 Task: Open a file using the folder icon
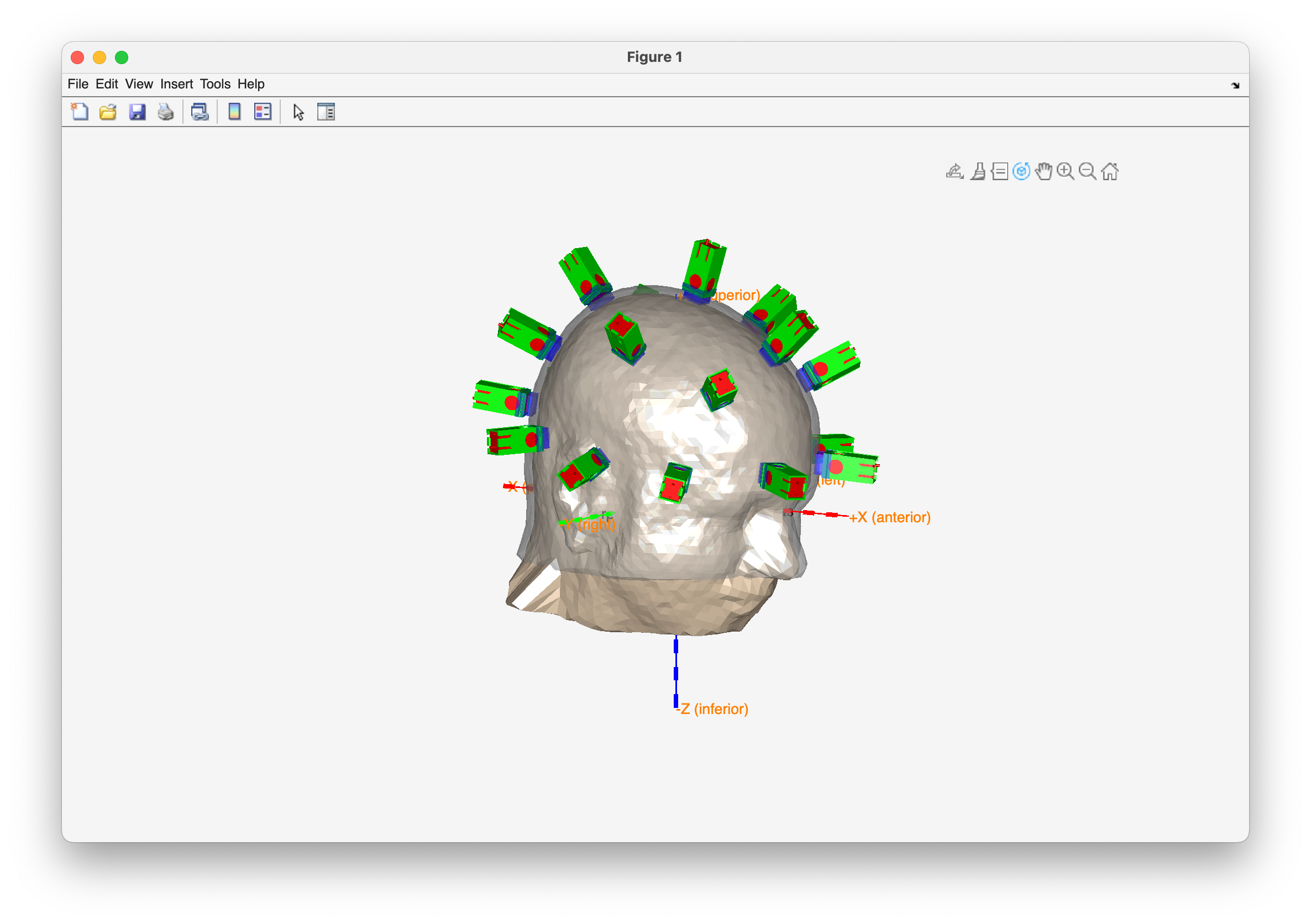[108, 112]
